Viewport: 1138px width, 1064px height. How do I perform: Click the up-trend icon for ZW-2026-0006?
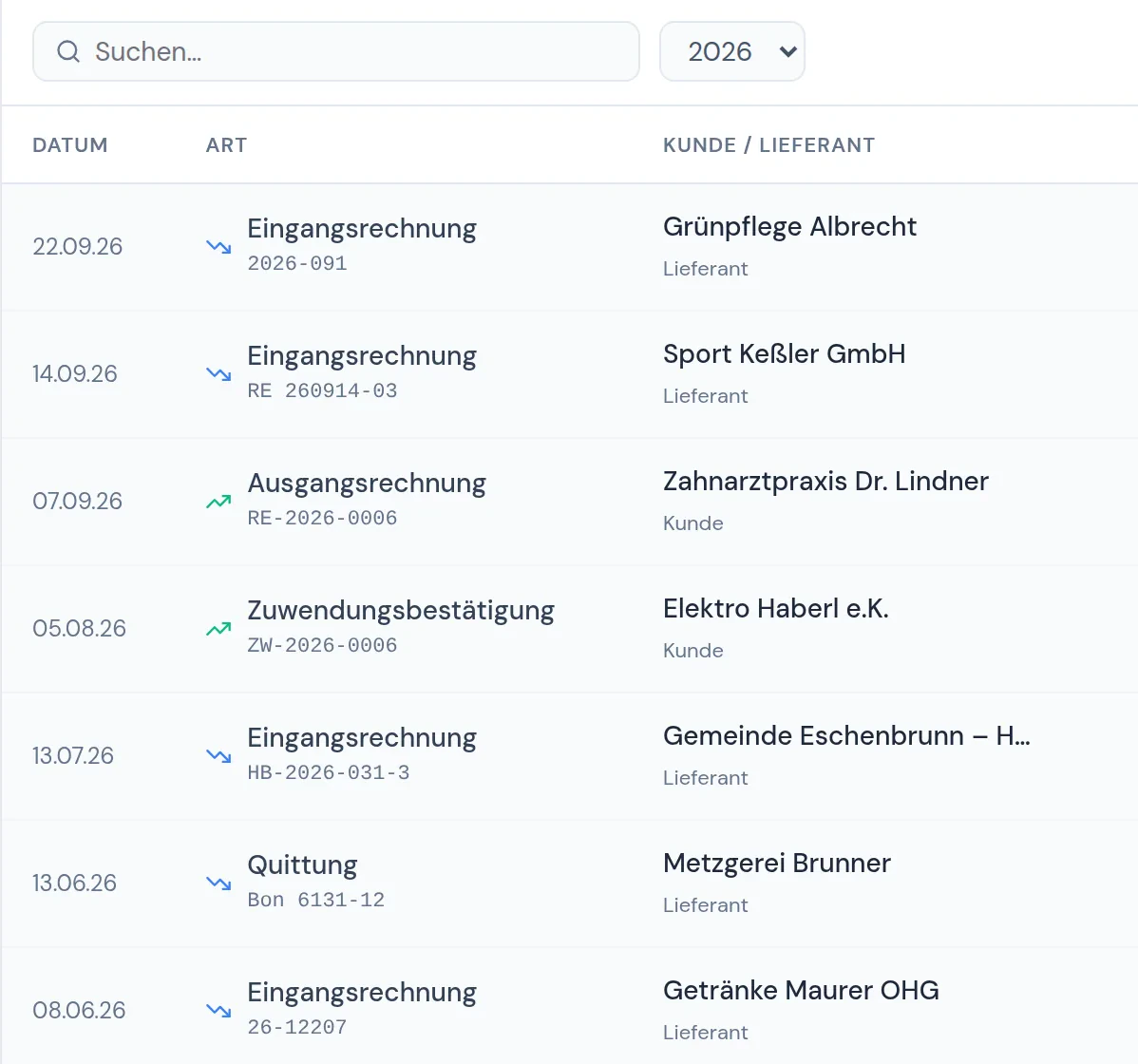(x=218, y=629)
